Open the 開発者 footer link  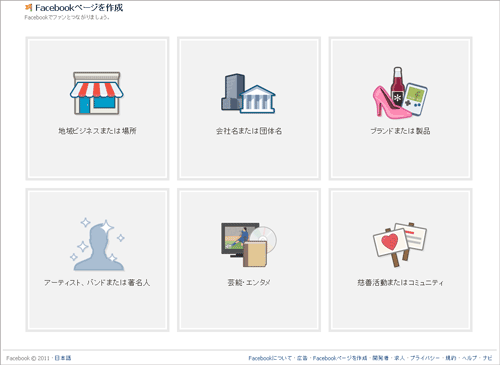pos(380,358)
